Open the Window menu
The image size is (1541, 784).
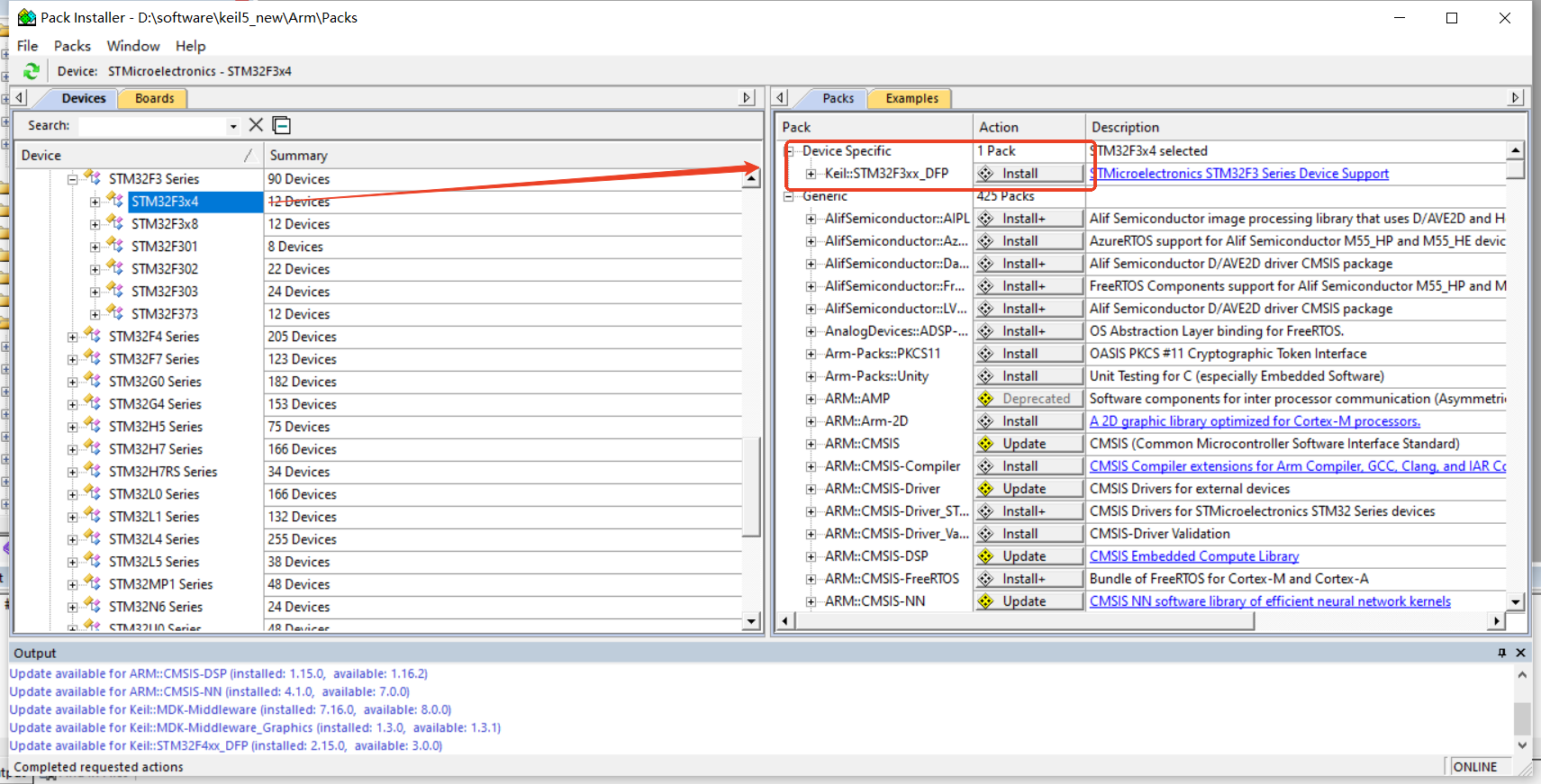pos(133,46)
